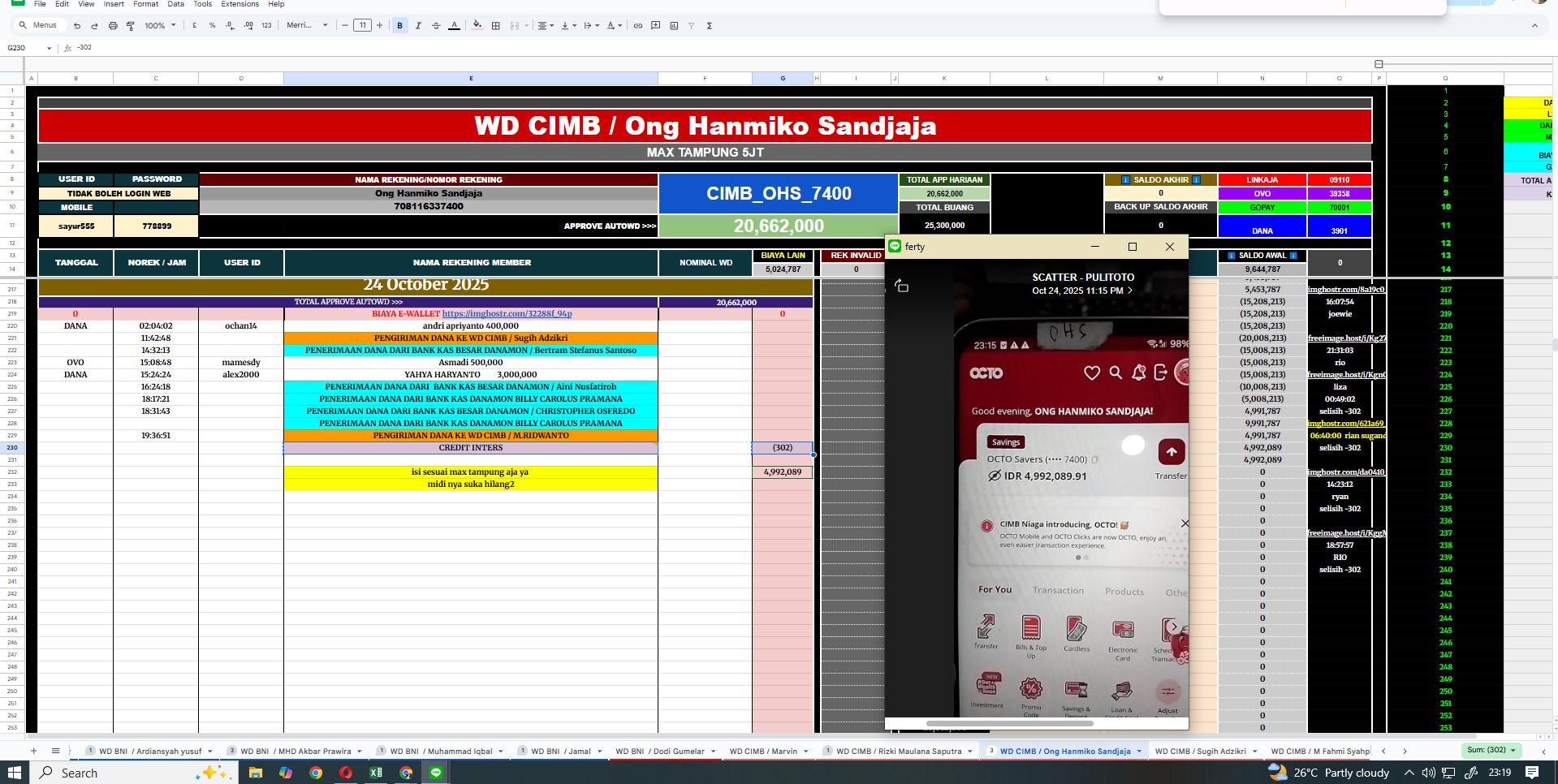Click the rotate icon in ferty window
The image size is (1558, 784).
(901, 286)
